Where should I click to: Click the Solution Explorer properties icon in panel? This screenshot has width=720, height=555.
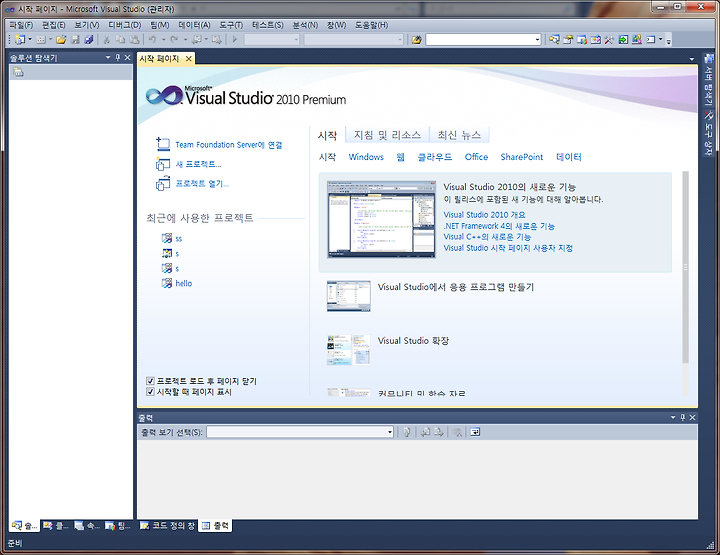coord(18,72)
